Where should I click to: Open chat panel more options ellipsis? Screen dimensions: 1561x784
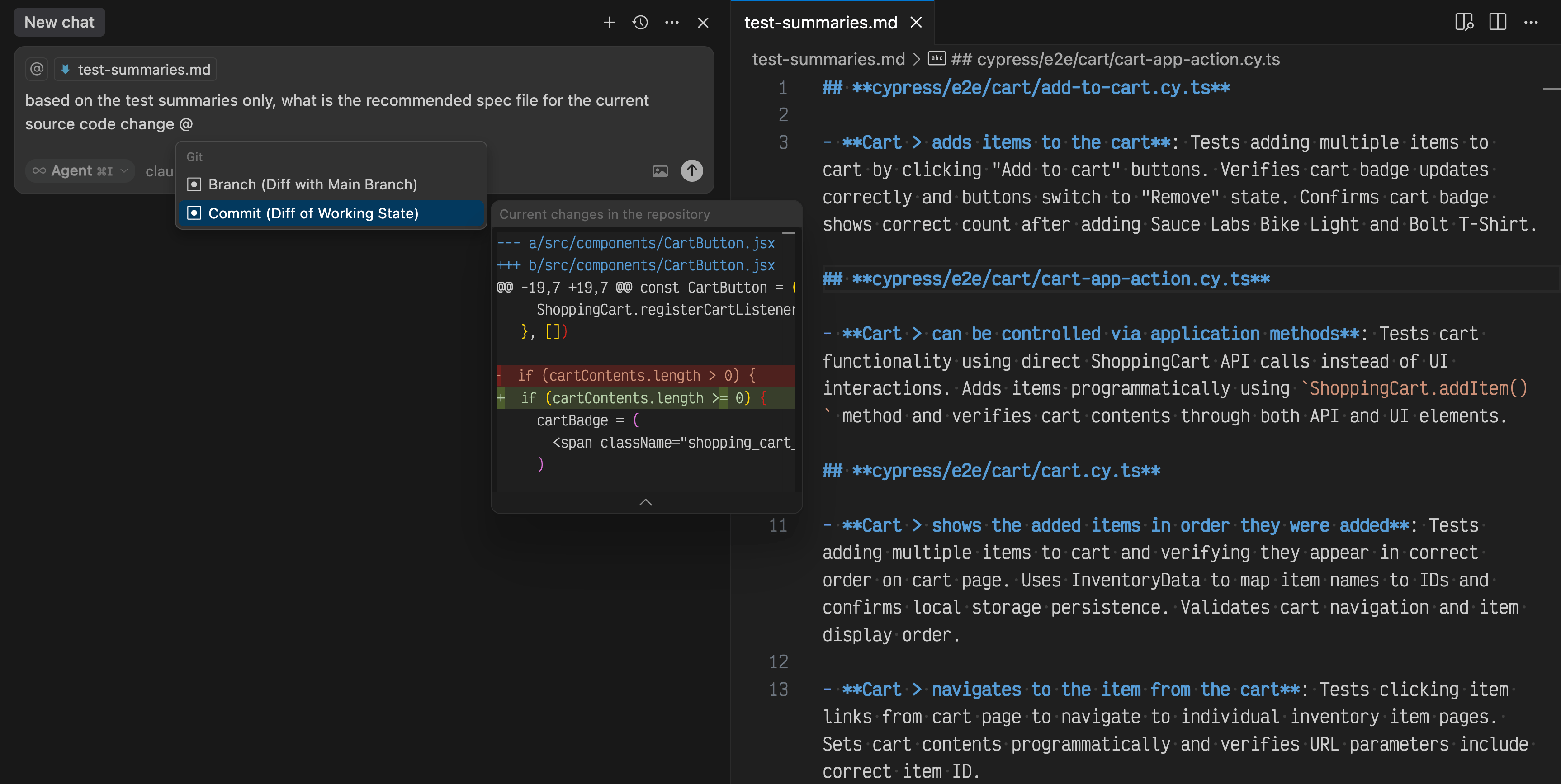(x=672, y=23)
